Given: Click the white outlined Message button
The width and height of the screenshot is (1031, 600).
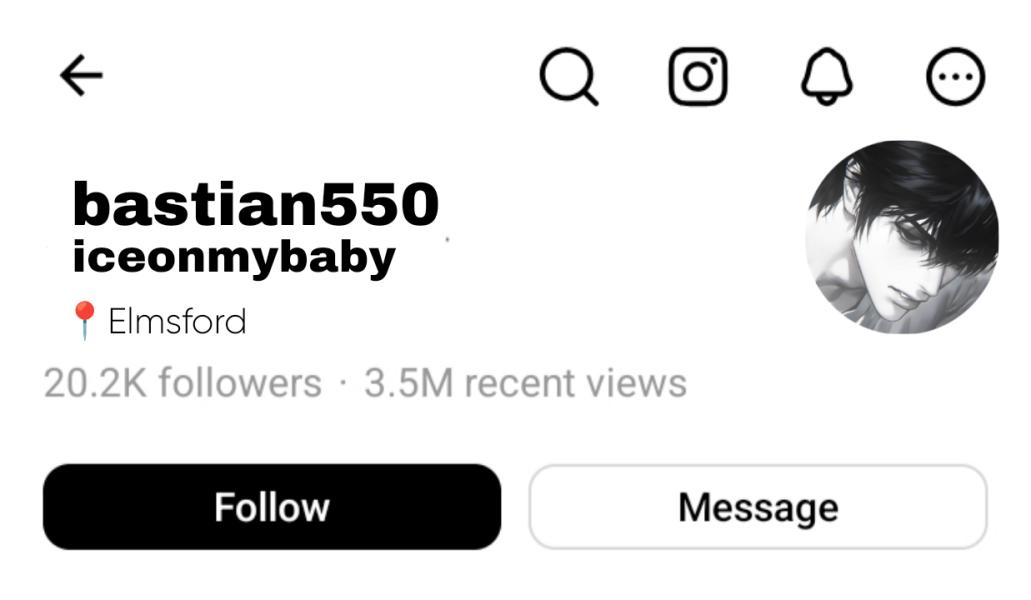Looking at the screenshot, I should tap(758, 507).
